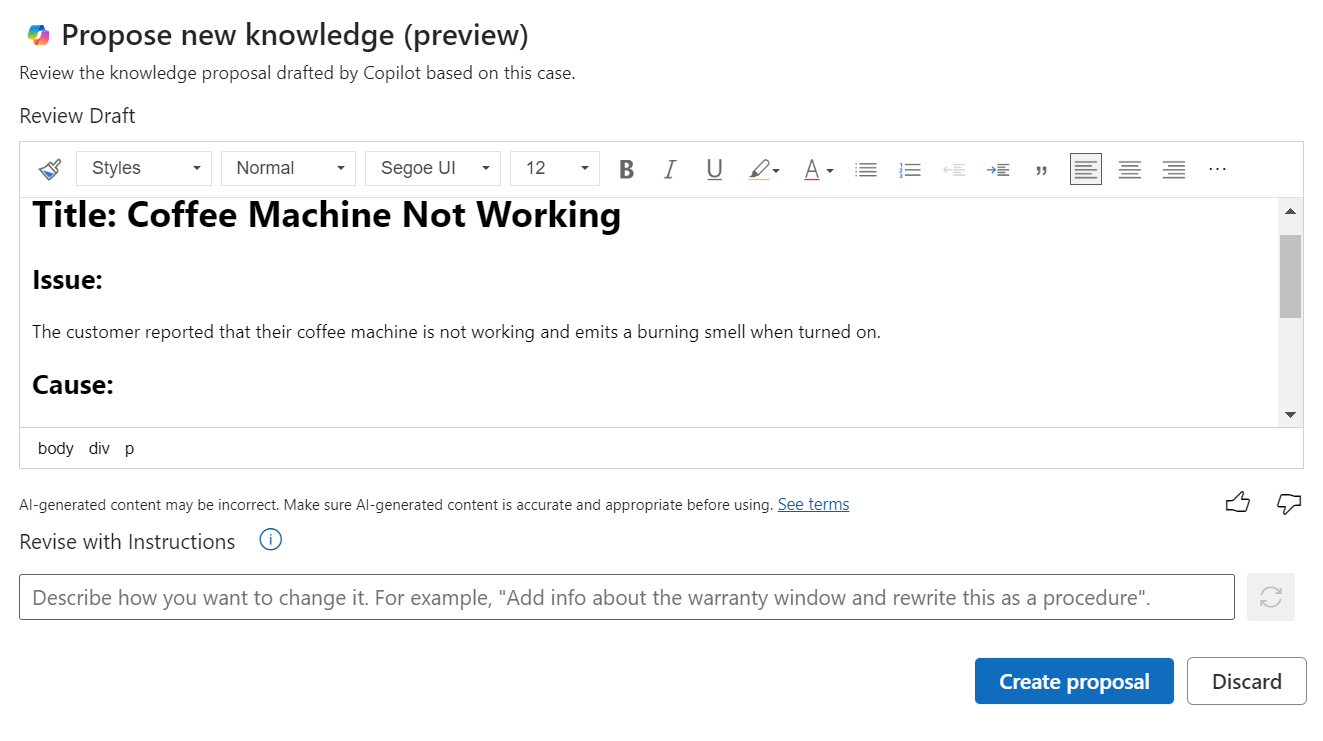Insert a numbered list
Image resolution: width=1323 pixels, height=741 pixels.
point(910,169)
